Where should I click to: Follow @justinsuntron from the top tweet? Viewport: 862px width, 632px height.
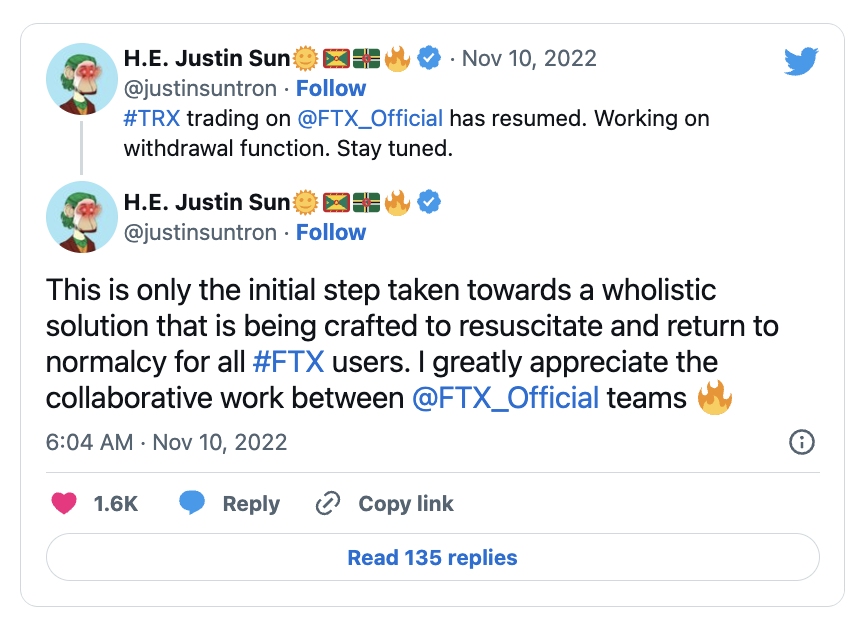(331, 88)
